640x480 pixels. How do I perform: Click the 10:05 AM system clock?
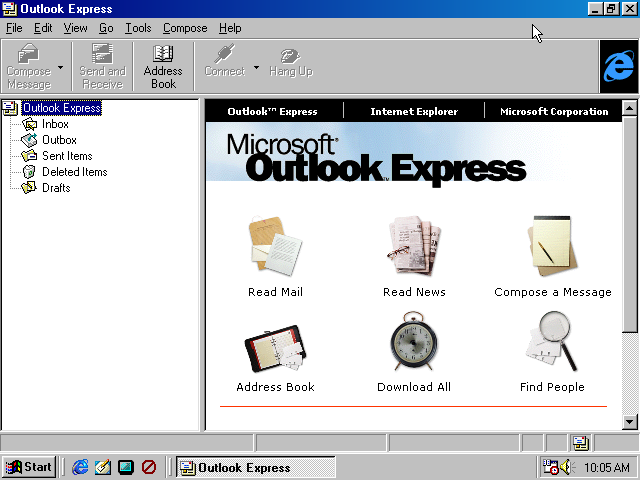(607, 467)
